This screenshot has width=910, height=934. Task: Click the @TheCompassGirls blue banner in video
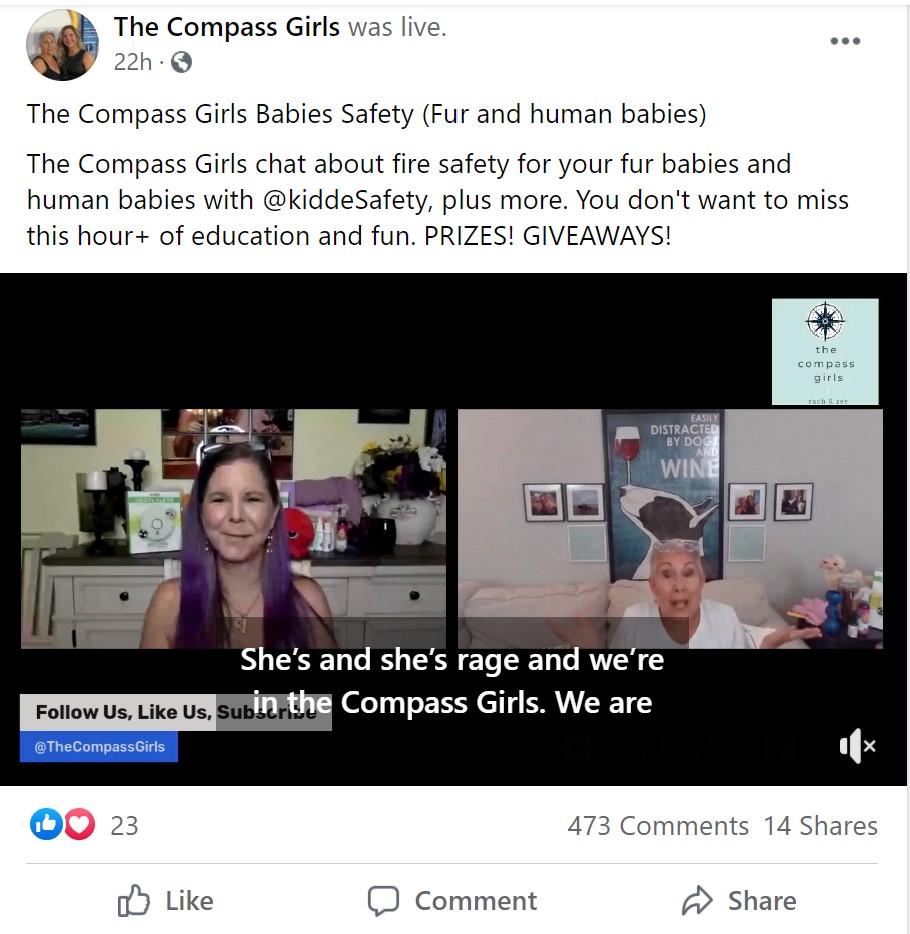tap(99, 746)
